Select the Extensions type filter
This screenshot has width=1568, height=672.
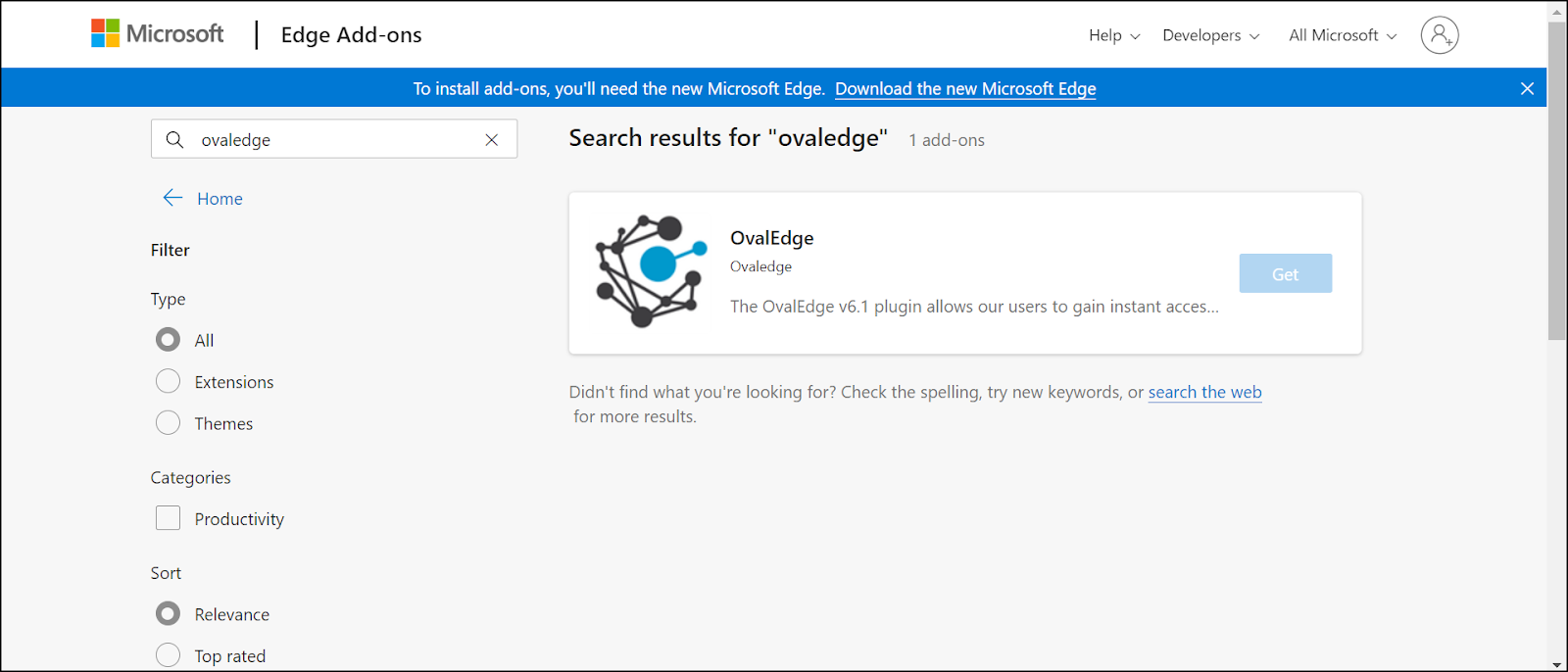pos(168,381)
